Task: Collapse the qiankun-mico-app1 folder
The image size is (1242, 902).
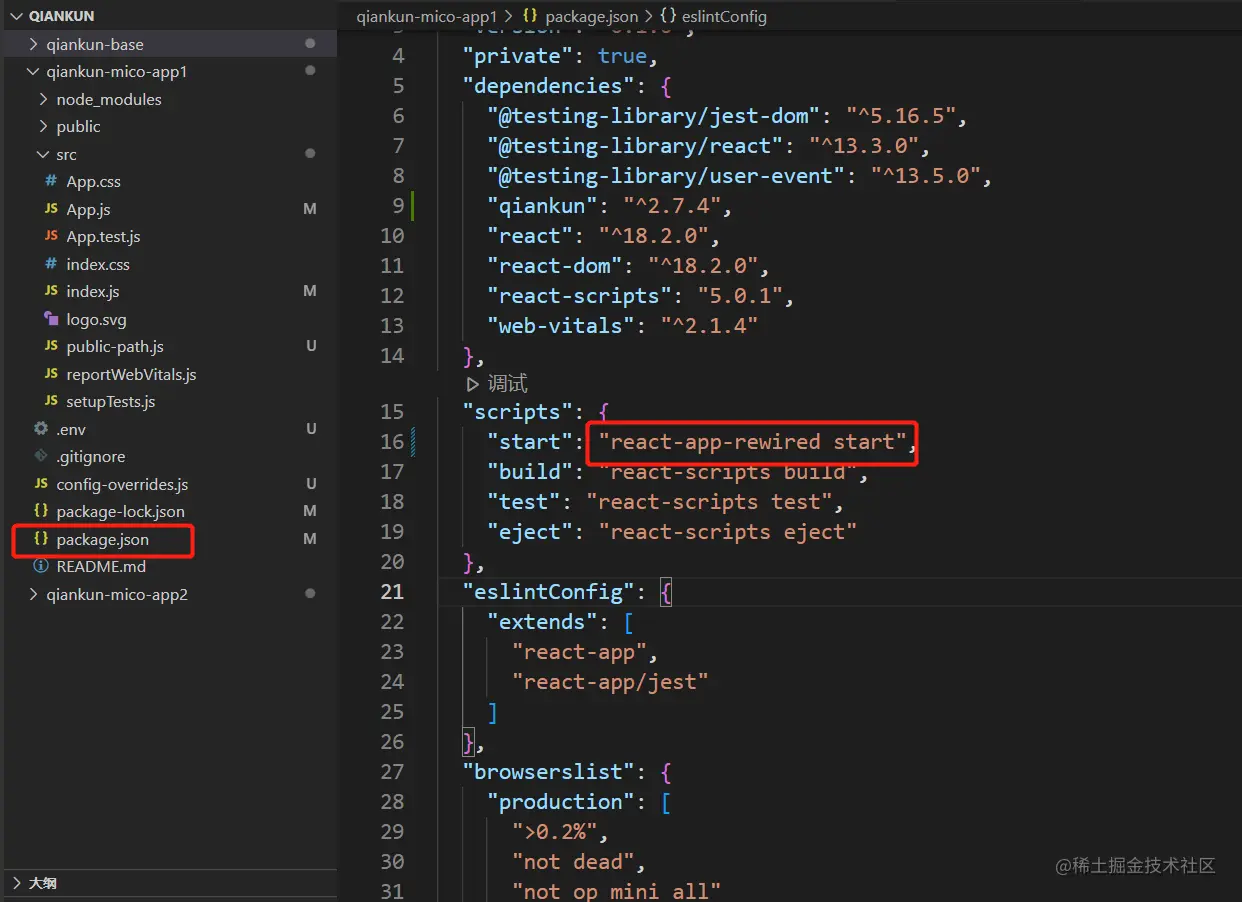Action: (x=34, y=72)
